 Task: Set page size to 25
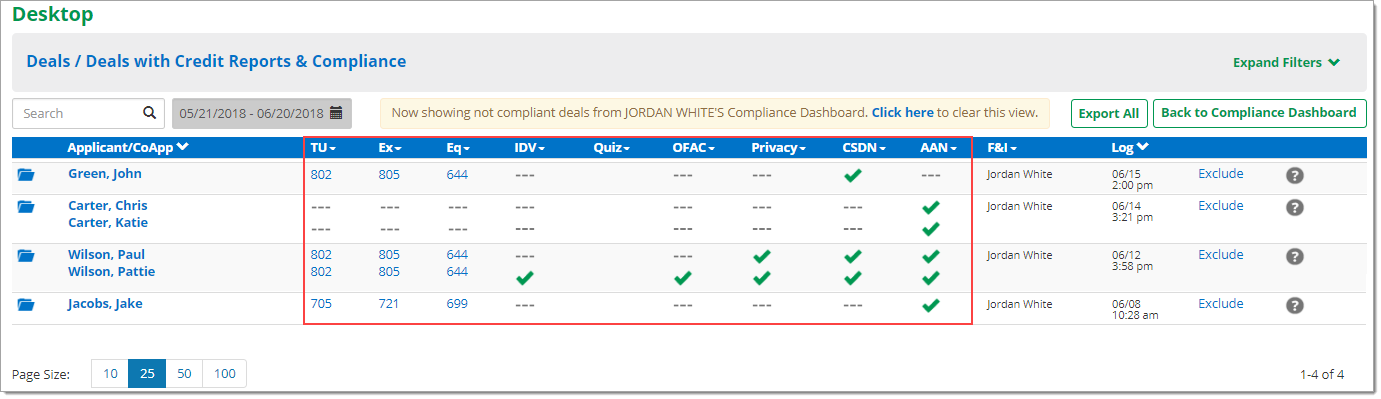(x=147, y=374)
